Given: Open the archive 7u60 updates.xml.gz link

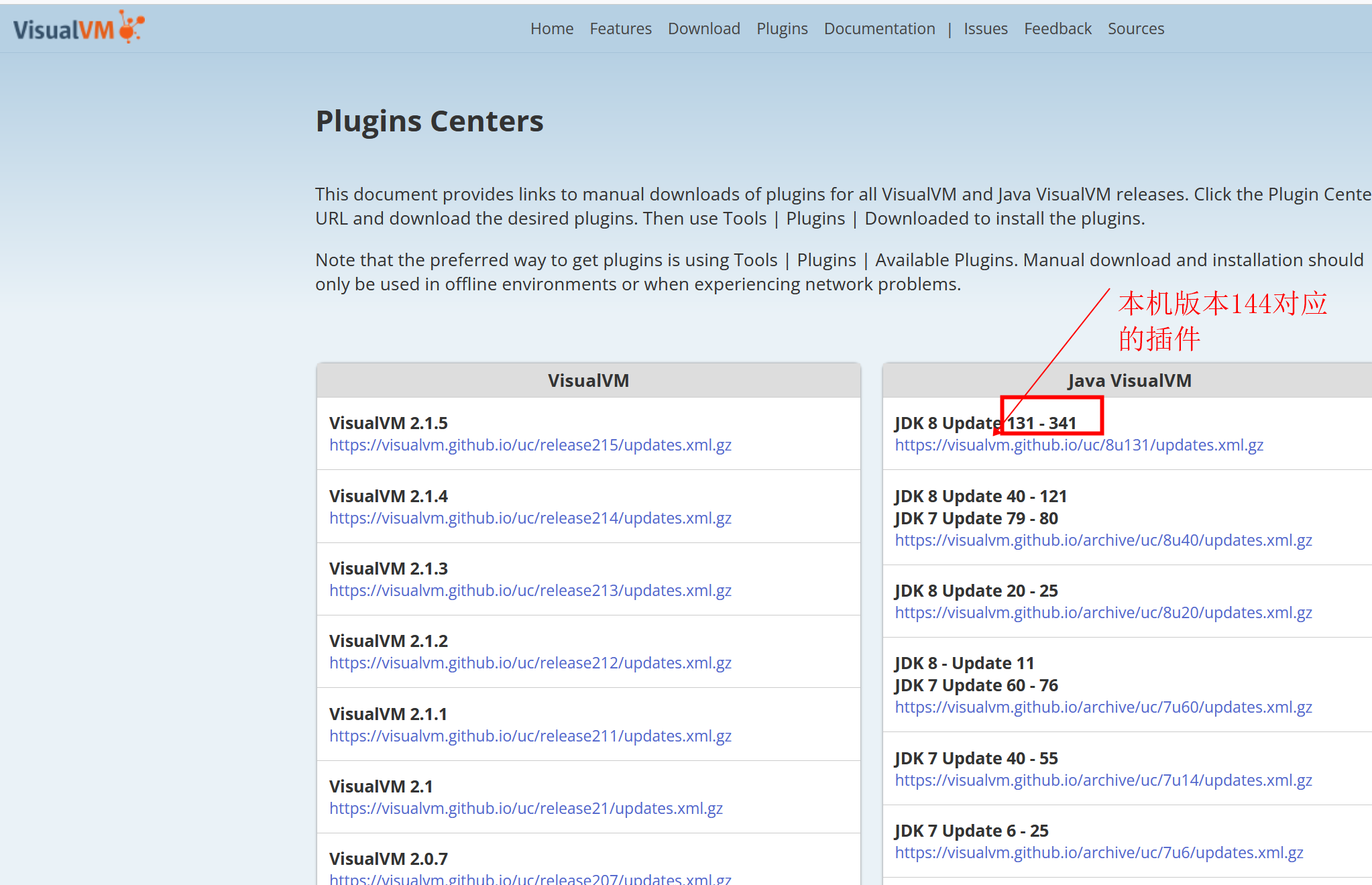Looking at the screenshot, I should click(1104, 707).
